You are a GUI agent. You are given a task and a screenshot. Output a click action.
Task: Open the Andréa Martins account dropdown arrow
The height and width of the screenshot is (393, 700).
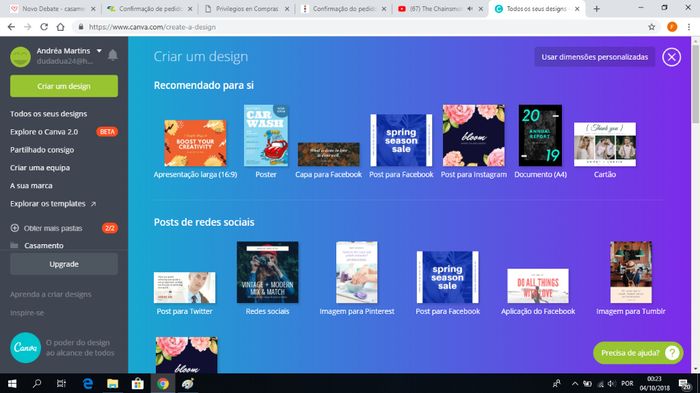pos(99,51)
